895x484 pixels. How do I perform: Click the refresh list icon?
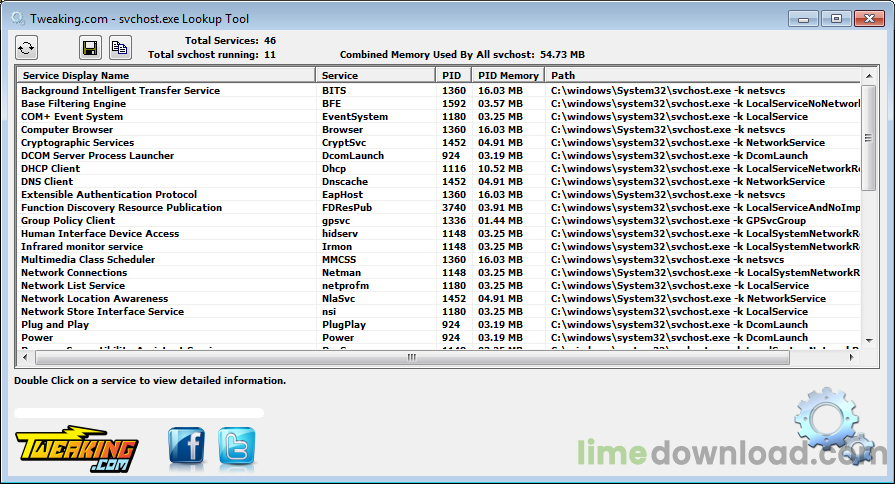pyautogui.click(x=26, y=47)
